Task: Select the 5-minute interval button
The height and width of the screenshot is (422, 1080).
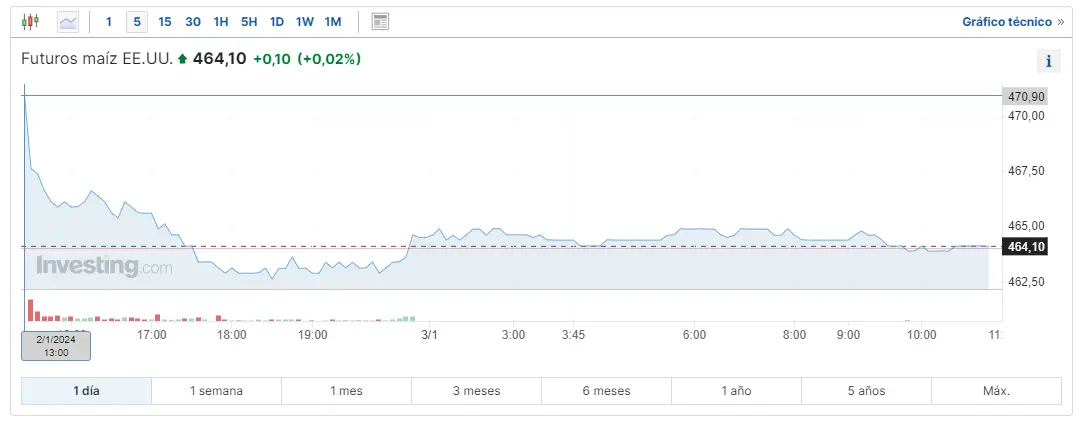Action: (137, 21)
